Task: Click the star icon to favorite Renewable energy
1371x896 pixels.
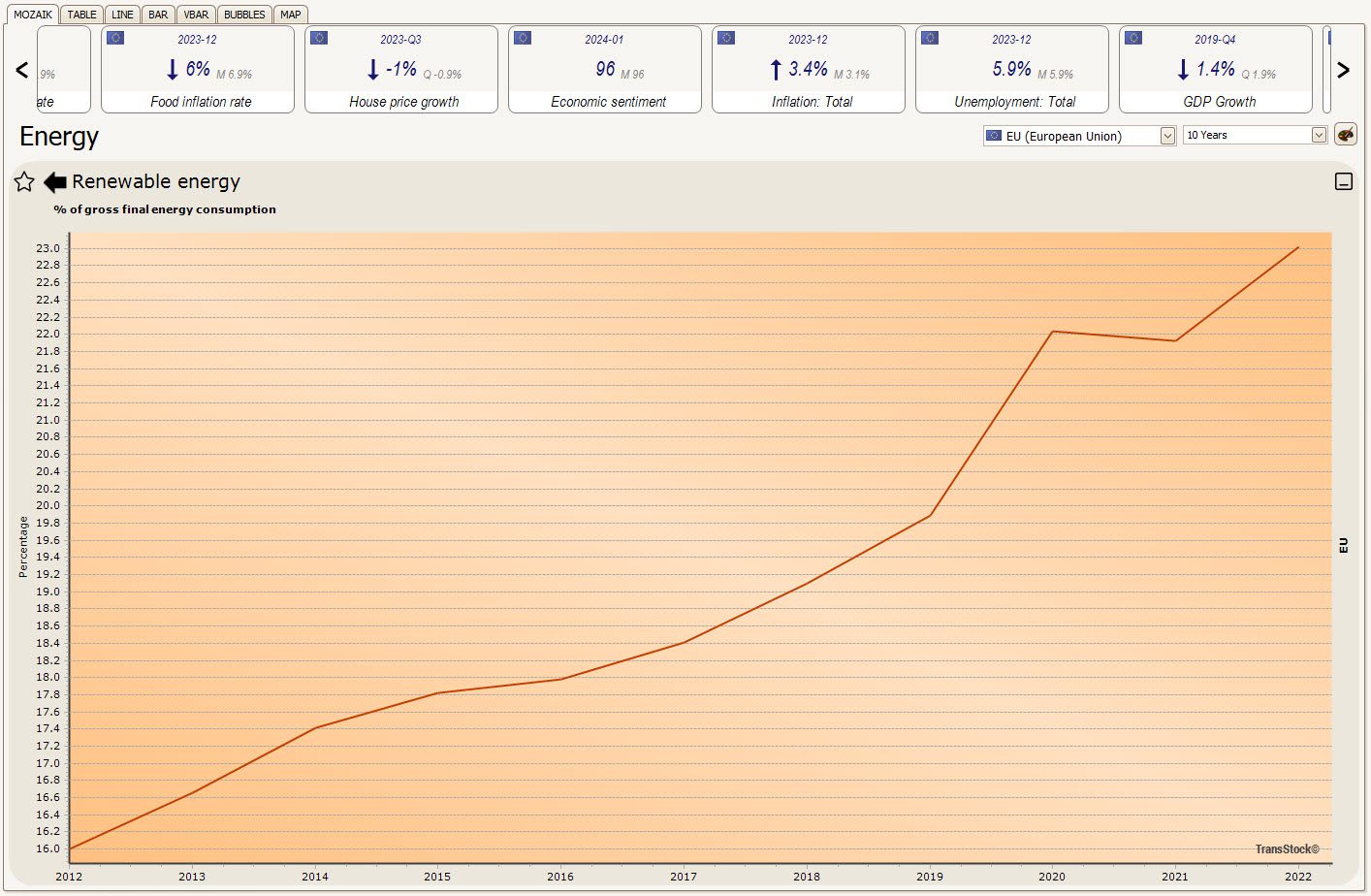Action: coord(24,182)
